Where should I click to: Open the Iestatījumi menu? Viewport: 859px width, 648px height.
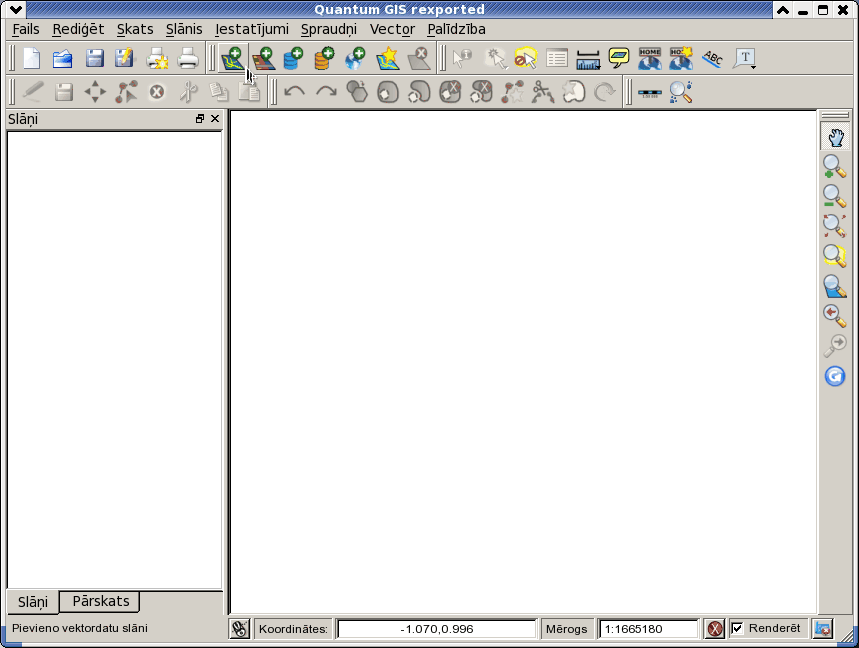pos(251,29)
